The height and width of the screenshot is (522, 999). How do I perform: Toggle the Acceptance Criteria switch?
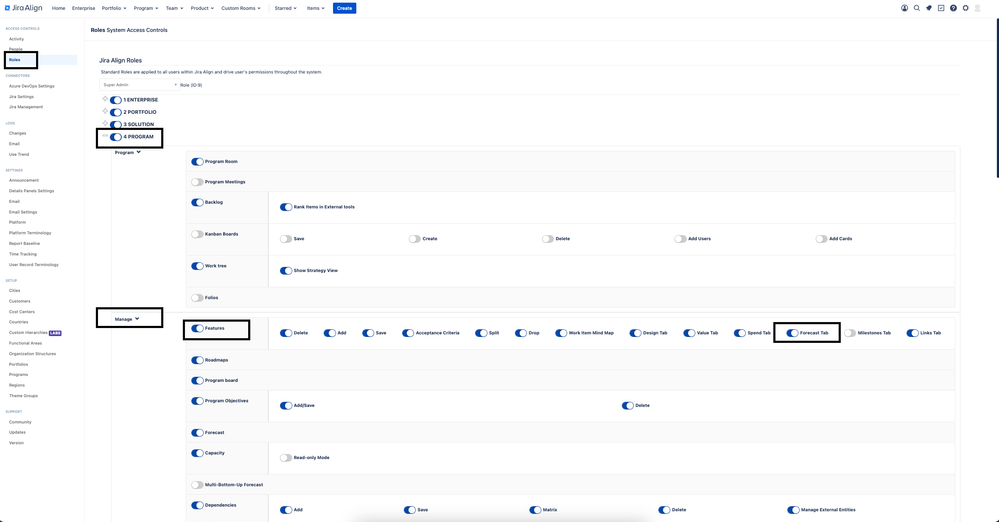click(408, 333)
